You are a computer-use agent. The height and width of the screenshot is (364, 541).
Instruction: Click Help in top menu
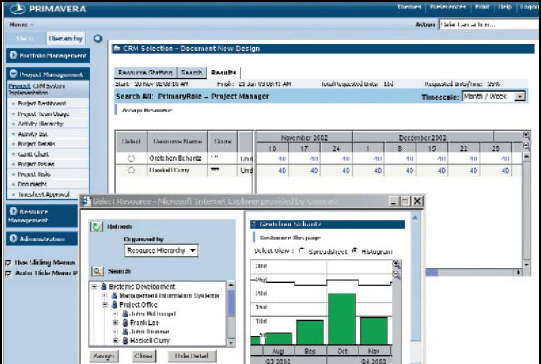click(x=505, y=7)
